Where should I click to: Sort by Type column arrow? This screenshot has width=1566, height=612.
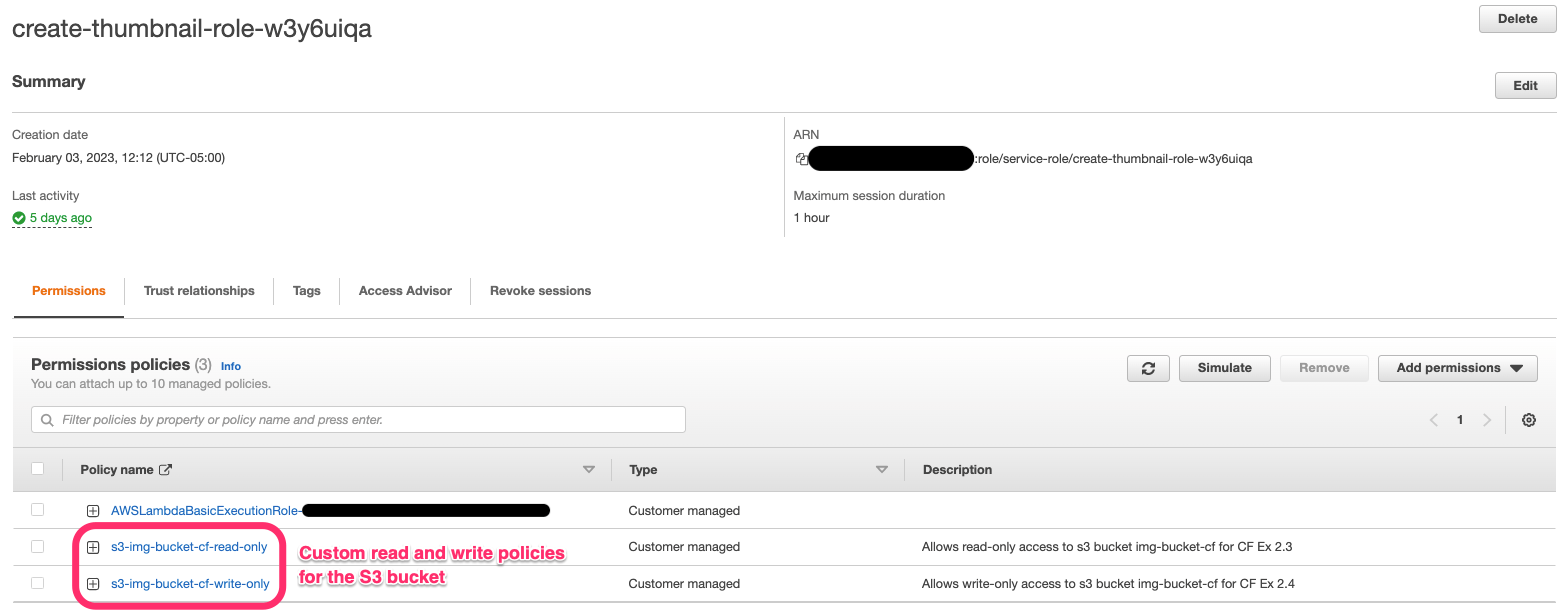[x=882, y=469]
